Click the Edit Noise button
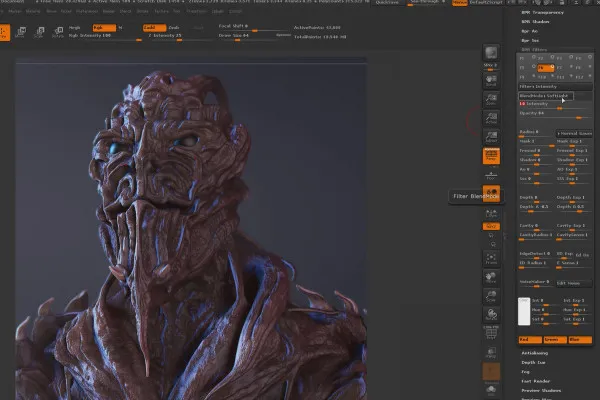 (574, 283)
